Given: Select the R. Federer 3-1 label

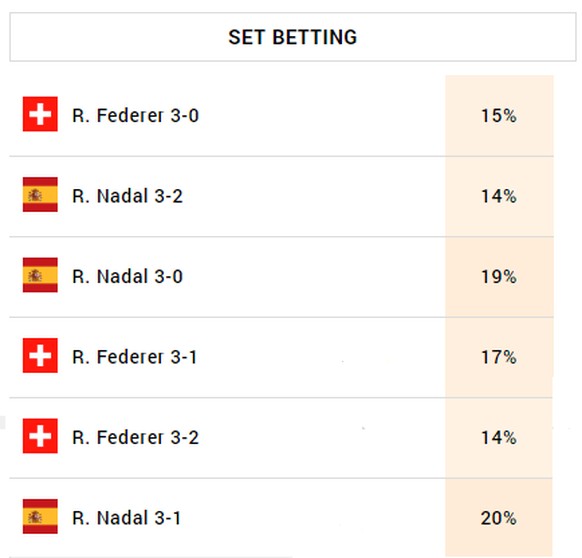Looking at the screenshot, I should (134, 357).
